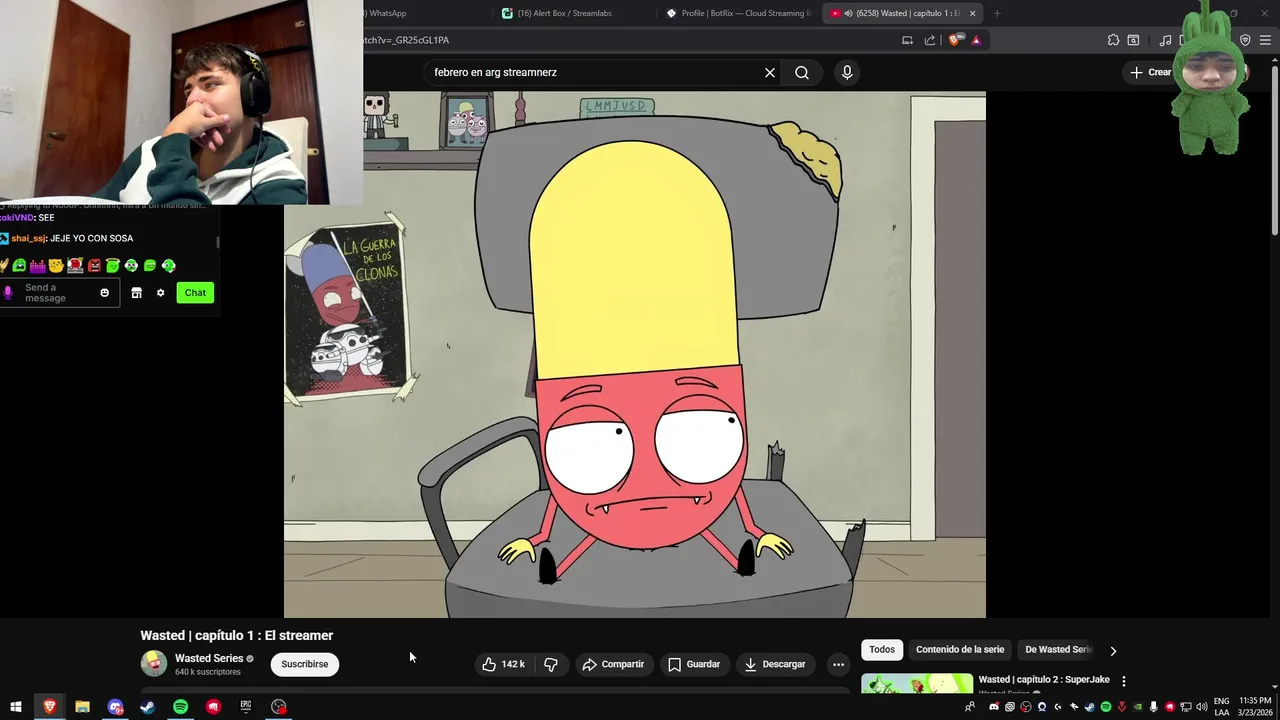Open the media control music note icon
This screenshot has width=1280, height=720.
click(1165, 40)
